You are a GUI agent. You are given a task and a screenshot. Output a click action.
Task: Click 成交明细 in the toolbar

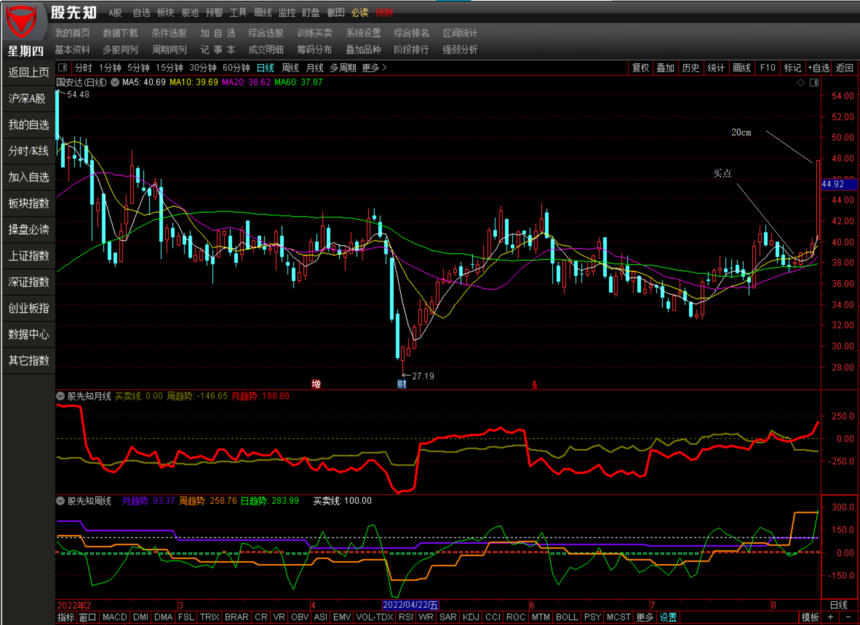point(266,49)
